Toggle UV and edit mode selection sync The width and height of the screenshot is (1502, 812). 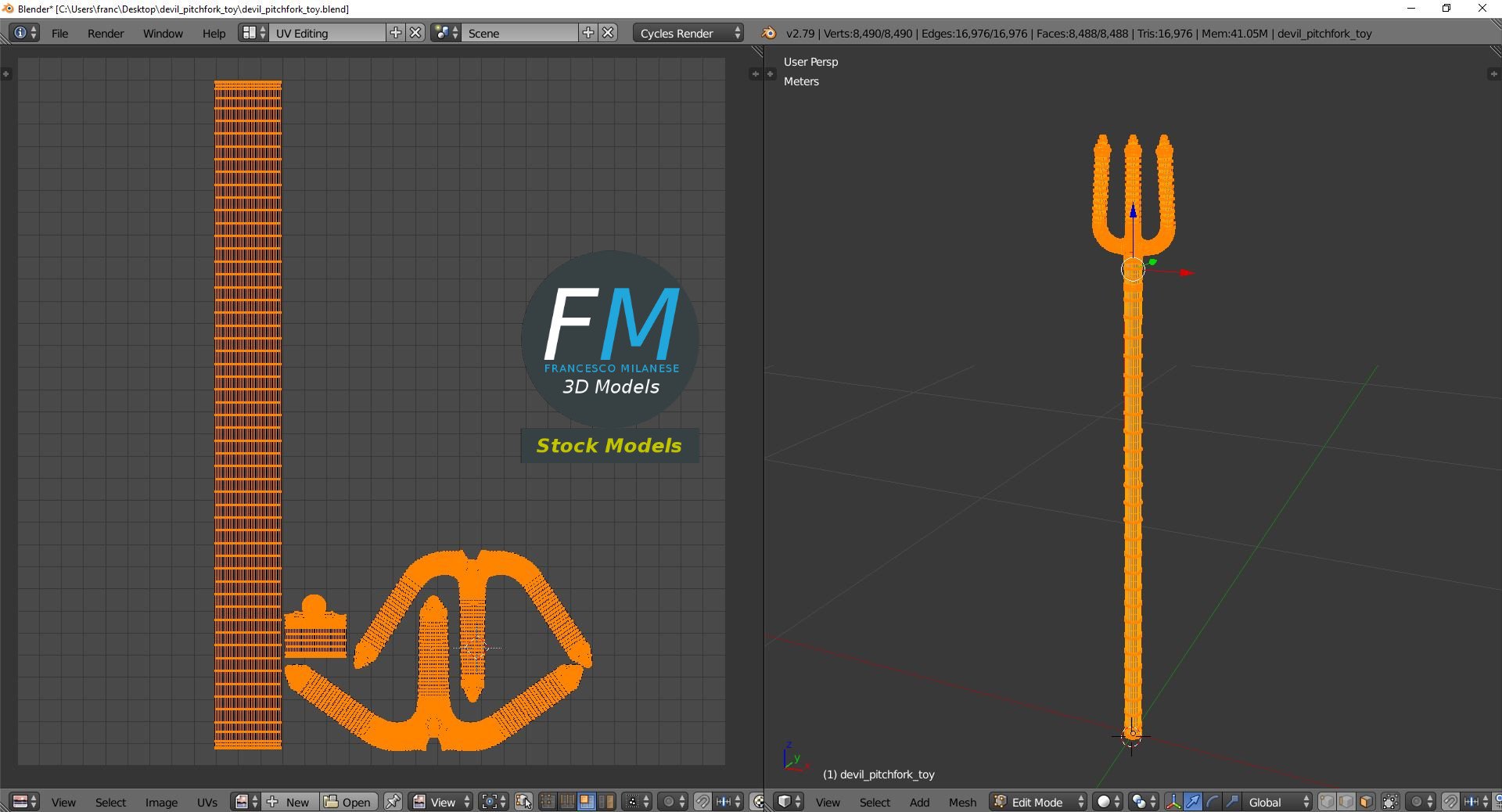[x=523, y=802]
